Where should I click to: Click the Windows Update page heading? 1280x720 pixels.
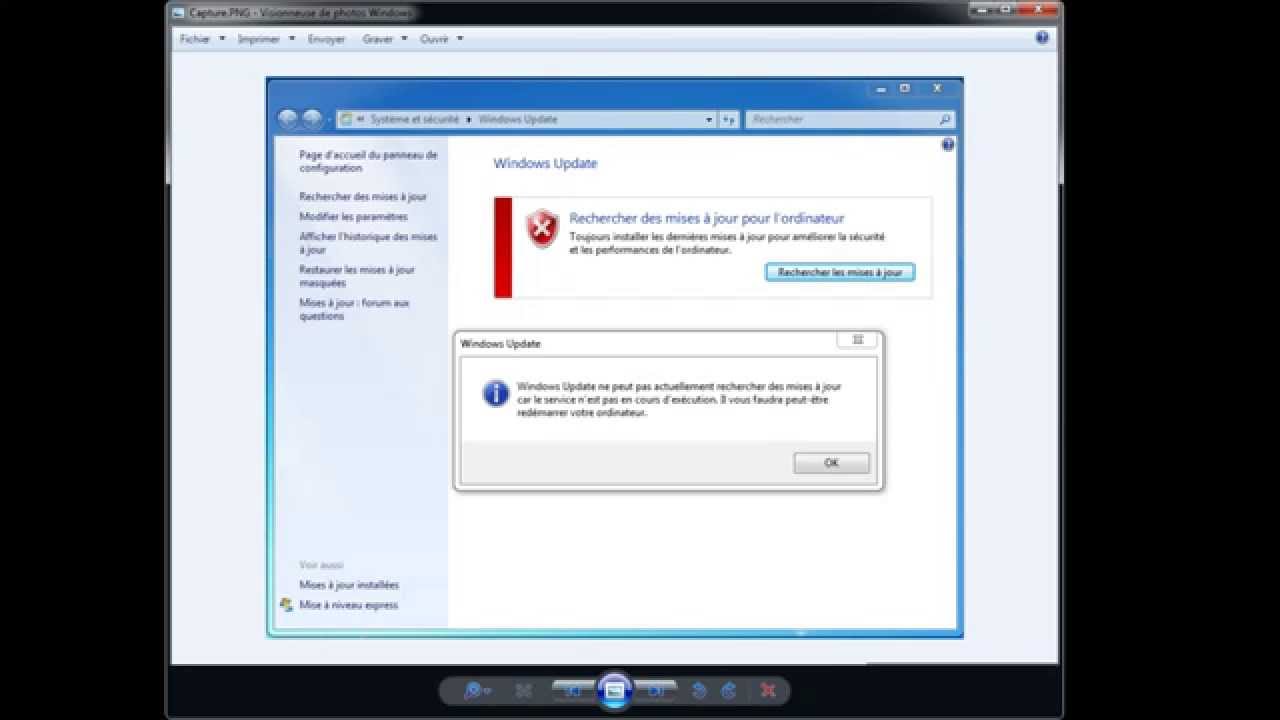coord(545,163)
